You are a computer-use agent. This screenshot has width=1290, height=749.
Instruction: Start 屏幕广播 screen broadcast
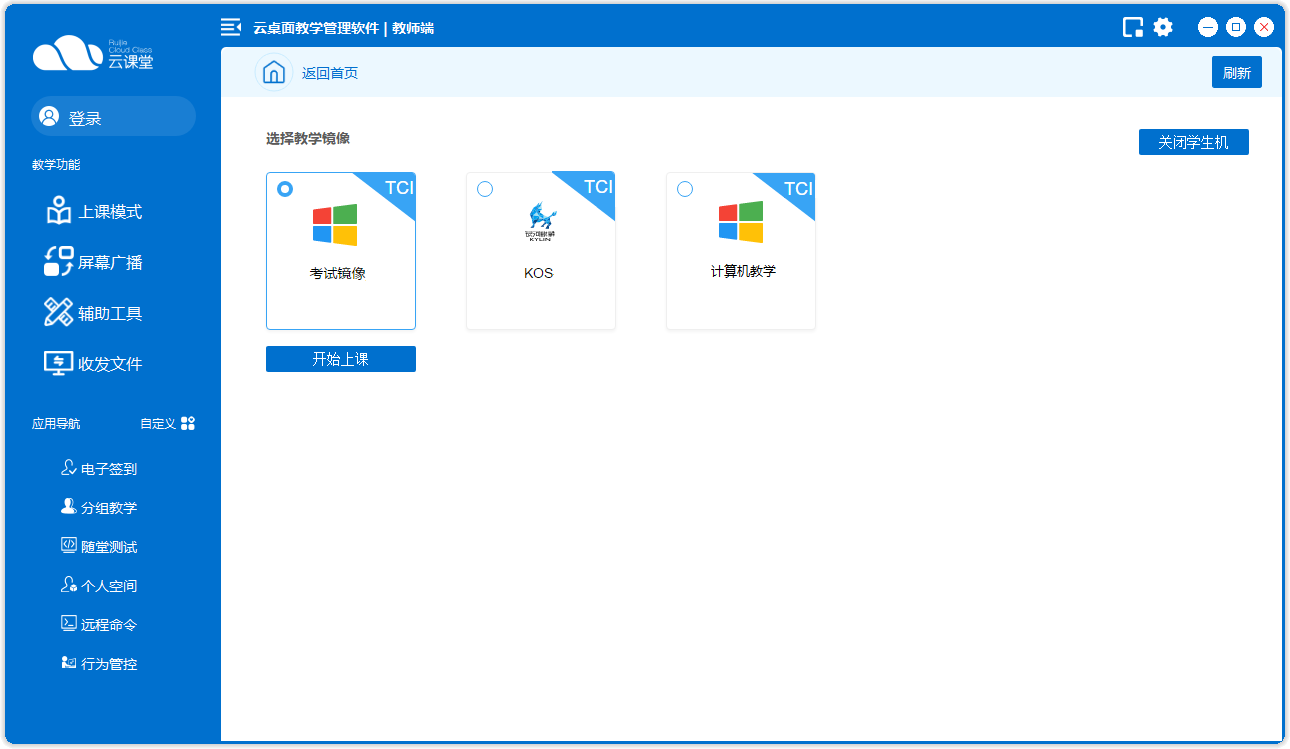95,263
